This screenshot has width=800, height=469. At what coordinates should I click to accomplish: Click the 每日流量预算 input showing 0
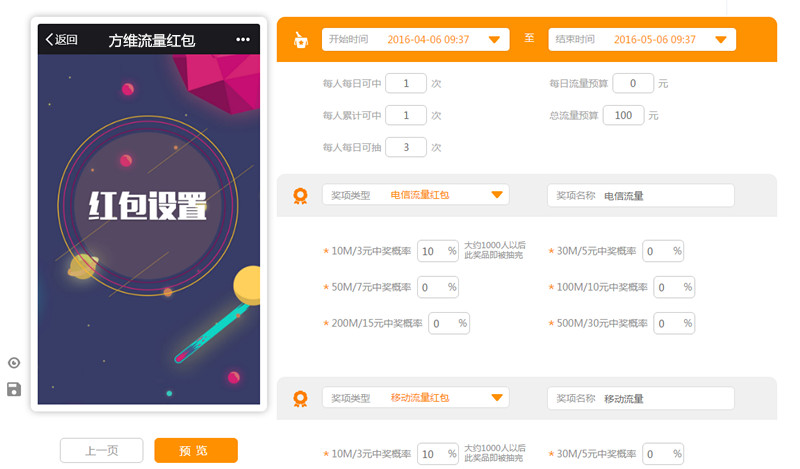632,84
